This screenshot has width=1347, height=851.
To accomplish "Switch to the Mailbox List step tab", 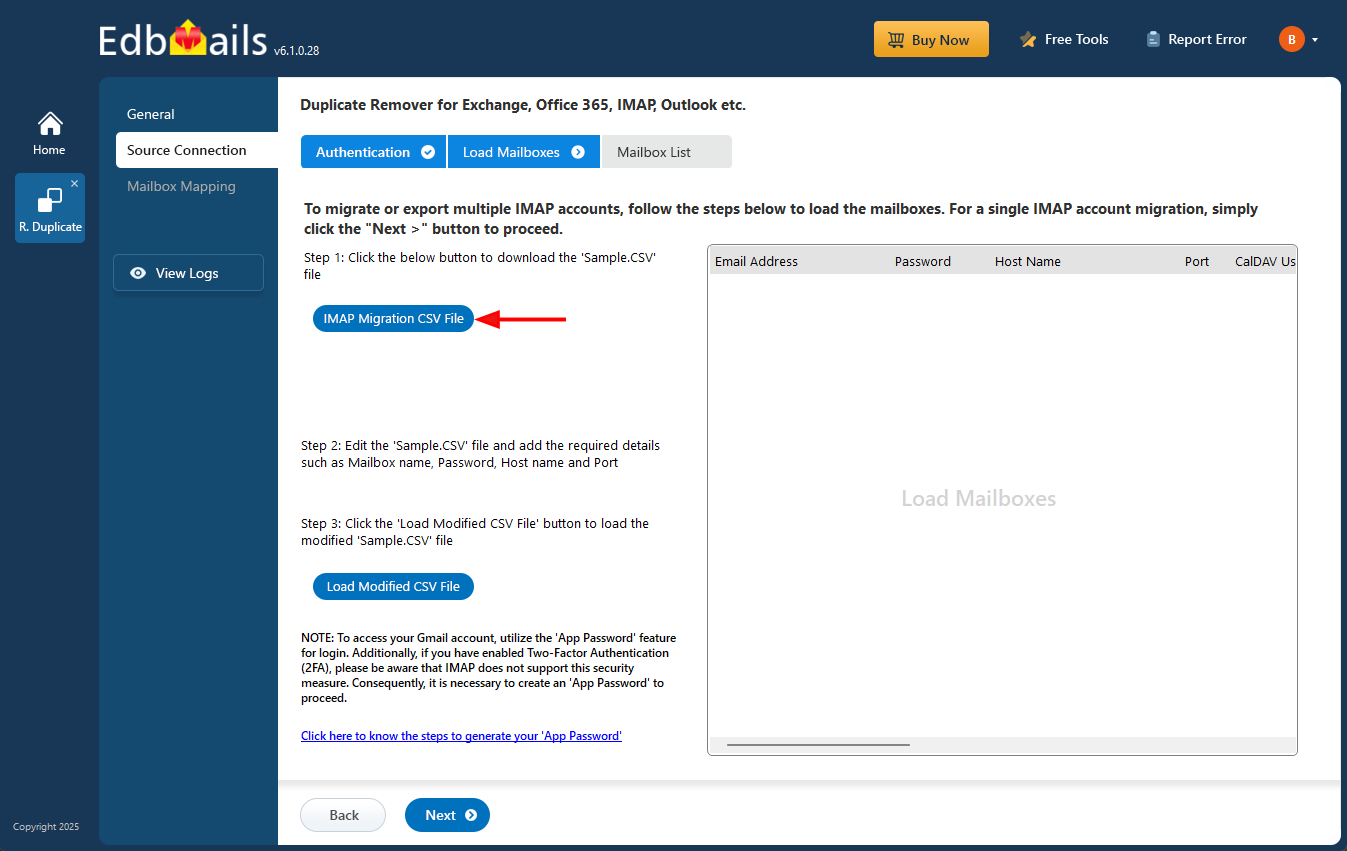I will [x=666, y=152].
